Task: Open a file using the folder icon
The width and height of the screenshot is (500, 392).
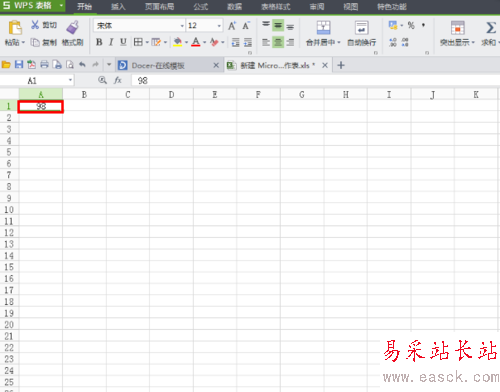Action: (6, 65)
